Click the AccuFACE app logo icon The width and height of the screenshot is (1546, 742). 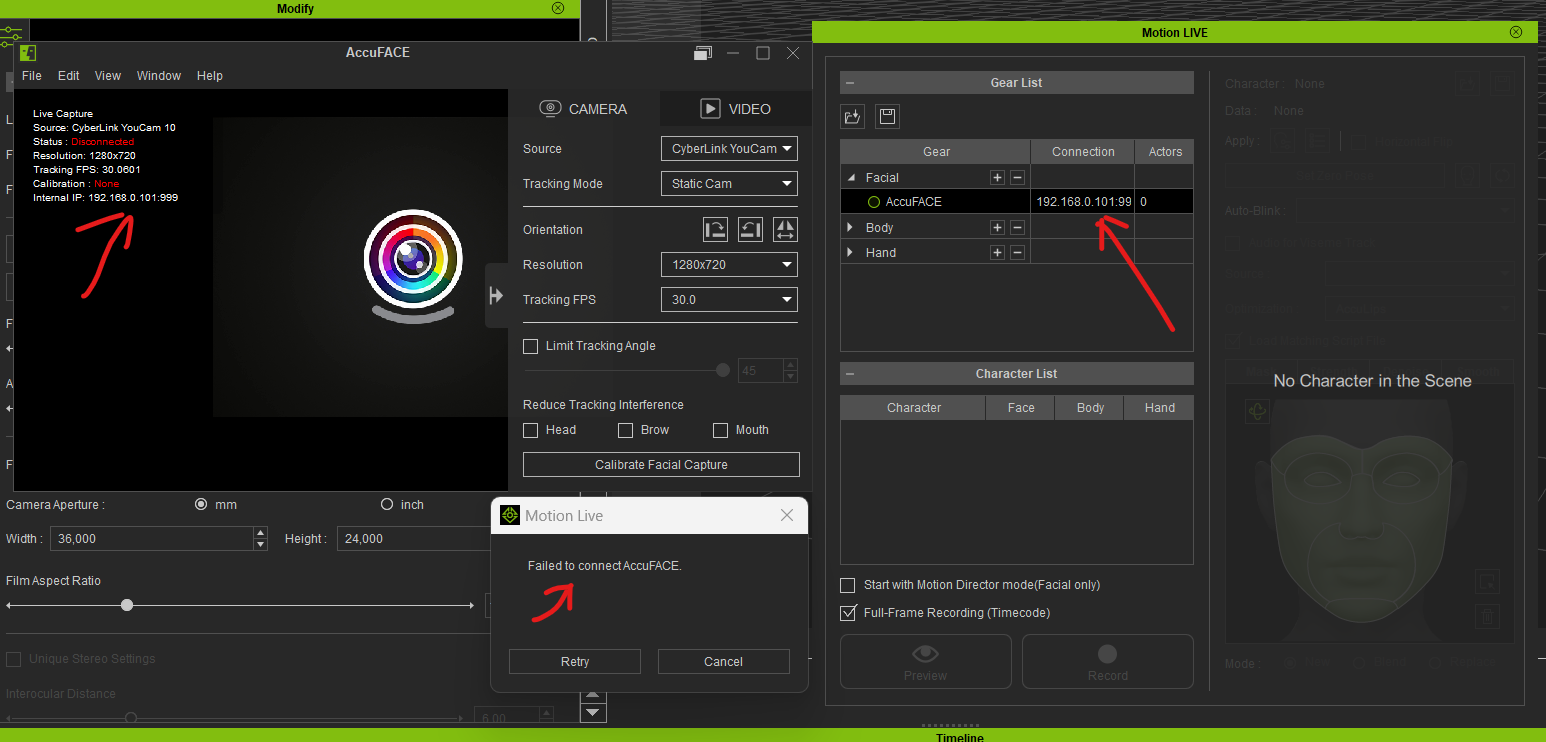coord(28,53)
